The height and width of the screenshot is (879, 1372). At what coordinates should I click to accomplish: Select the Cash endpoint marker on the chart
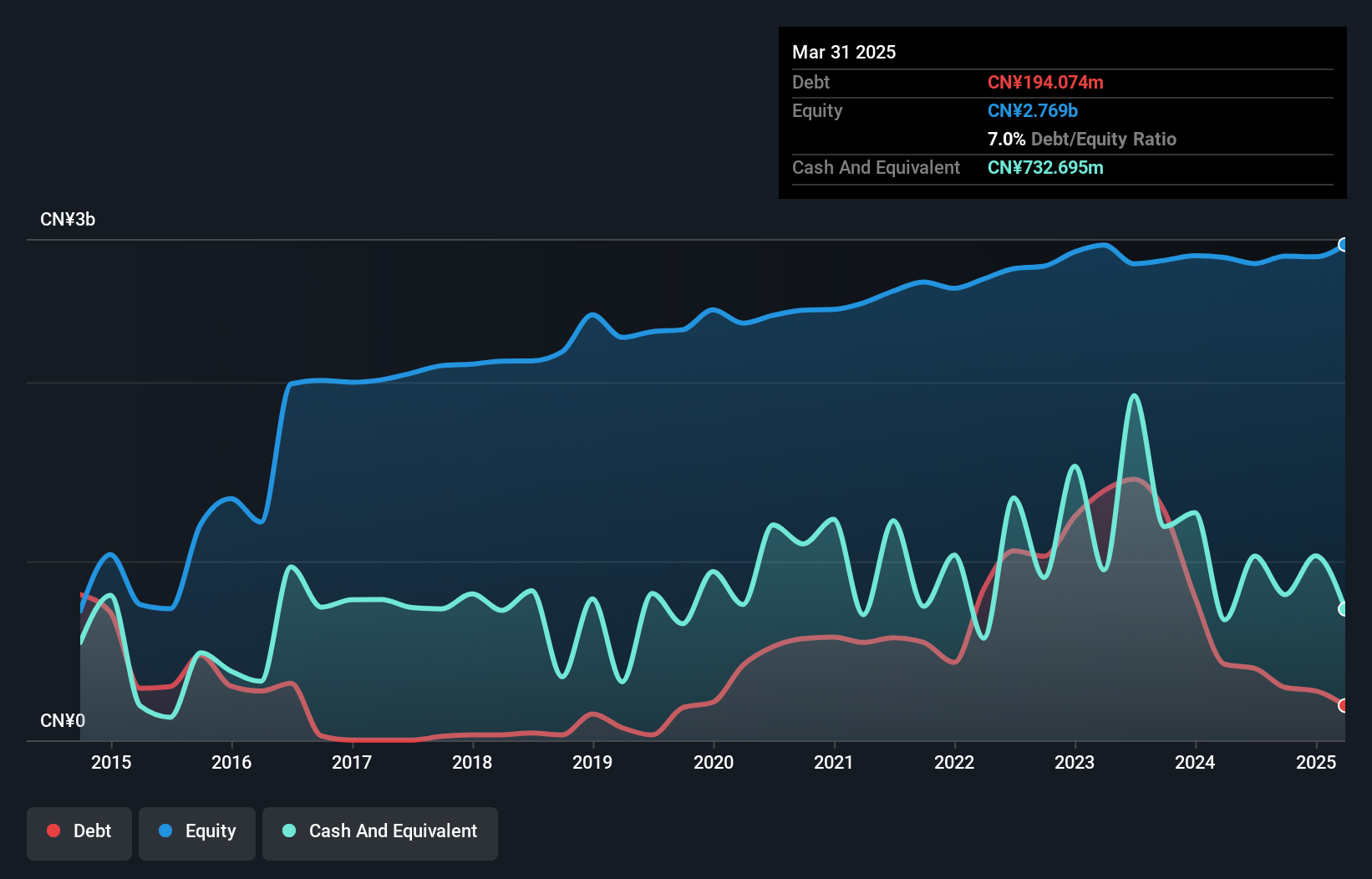1344,609
